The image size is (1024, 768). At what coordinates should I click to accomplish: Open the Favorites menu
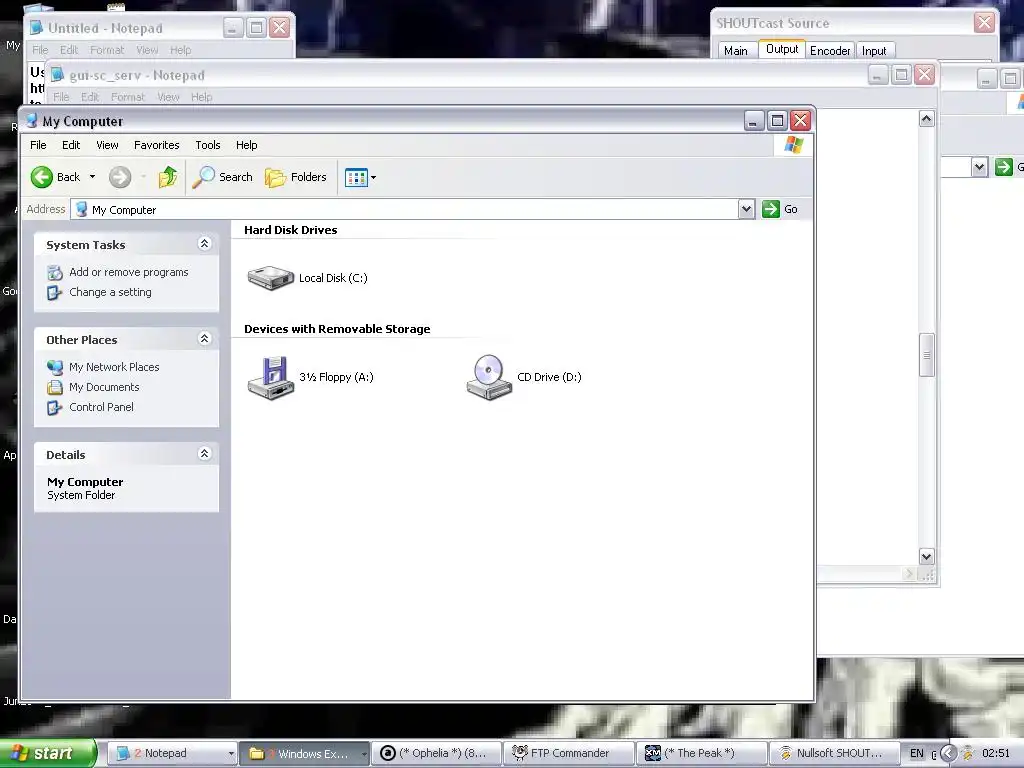pyautogui.click(x=156, y=145)
